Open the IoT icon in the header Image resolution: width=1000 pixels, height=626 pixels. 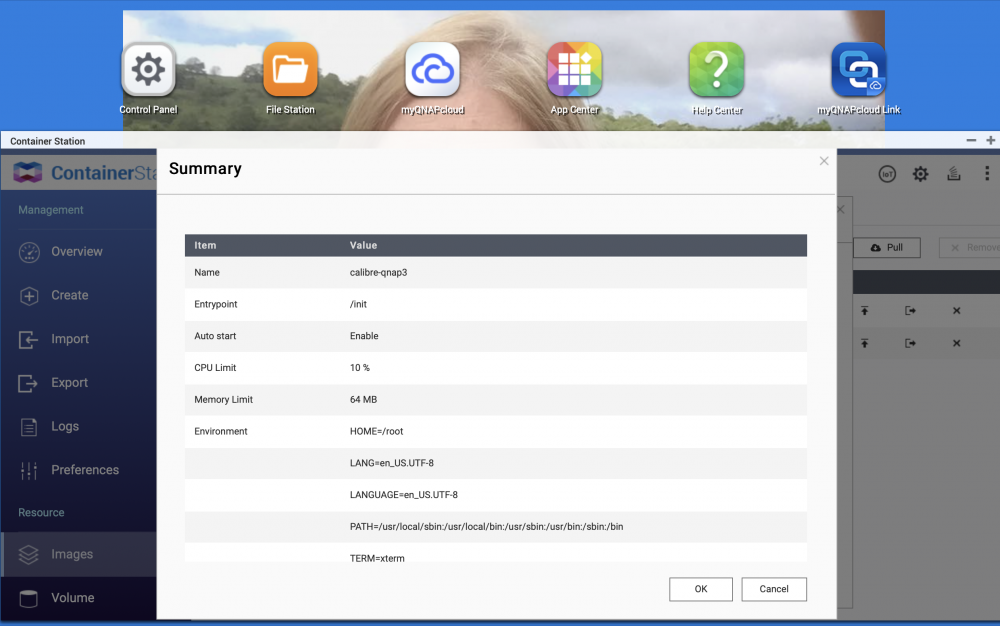coord(887,174)
